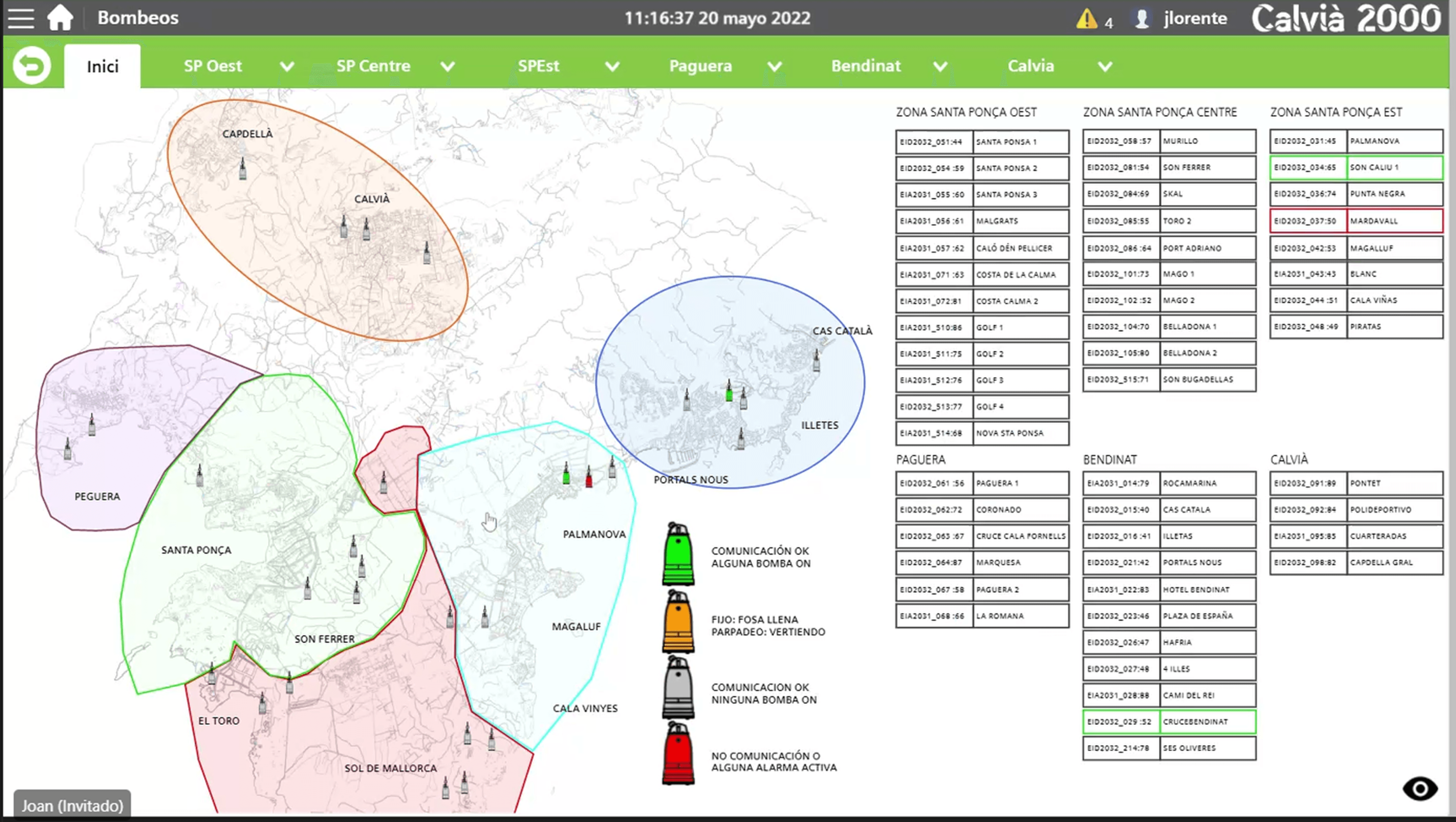Image resolution: width=1456 pixels, height=822 pixels.
Task: Select the green pump icon in Illetes zone
Action: click(x=729, y=391)
